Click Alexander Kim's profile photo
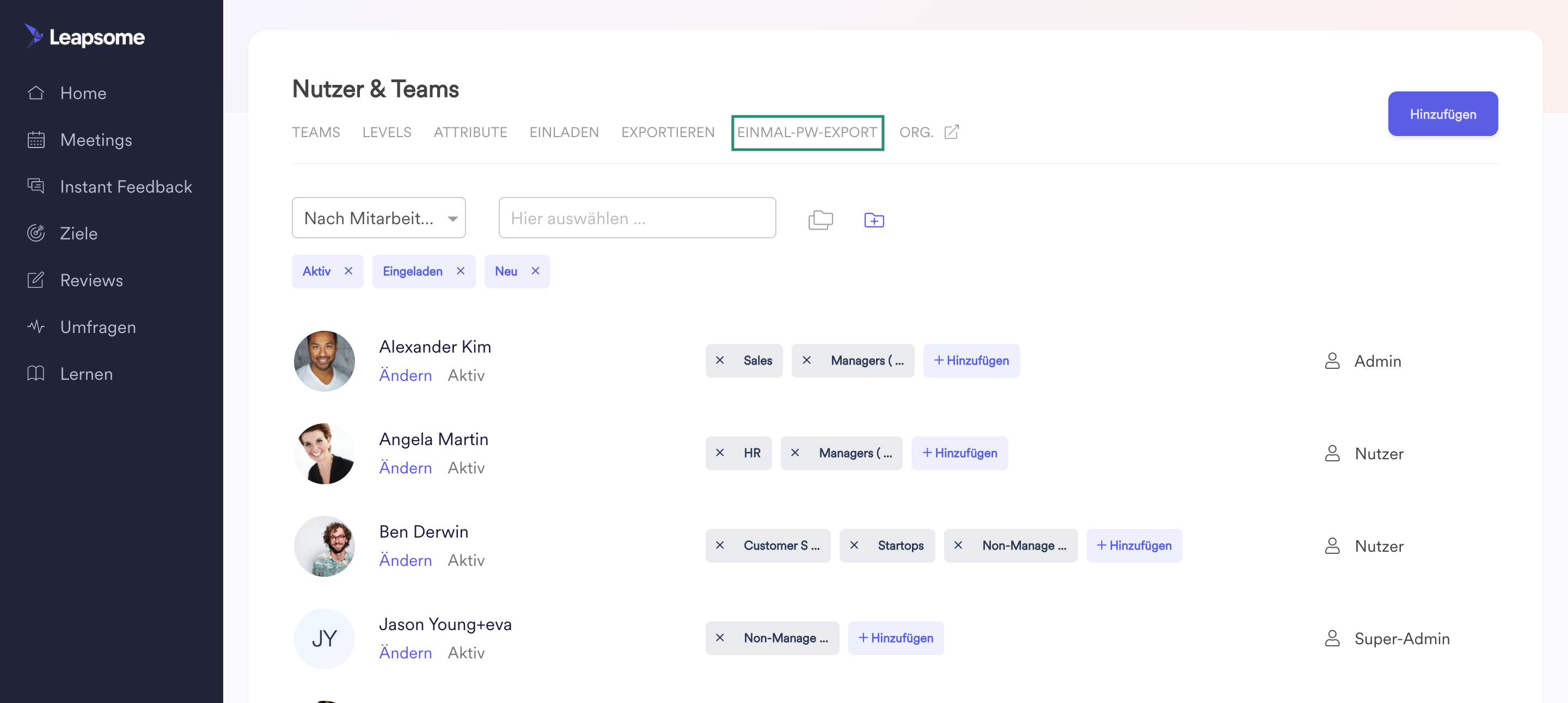 tap(324, 361)
